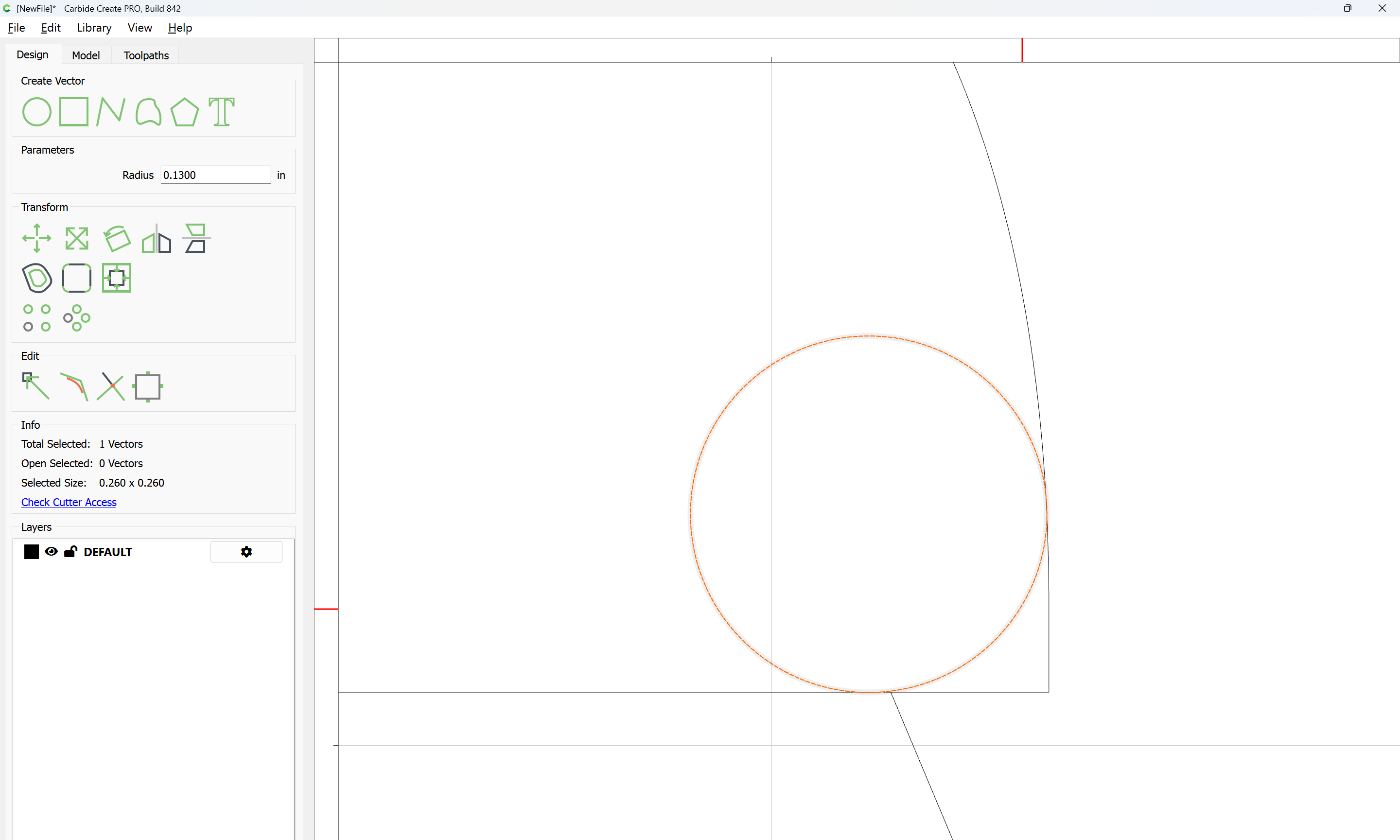Viewport: 1400px width, 840px height.
Task: Open the Mirror transform tool
Action: (156, 238)
